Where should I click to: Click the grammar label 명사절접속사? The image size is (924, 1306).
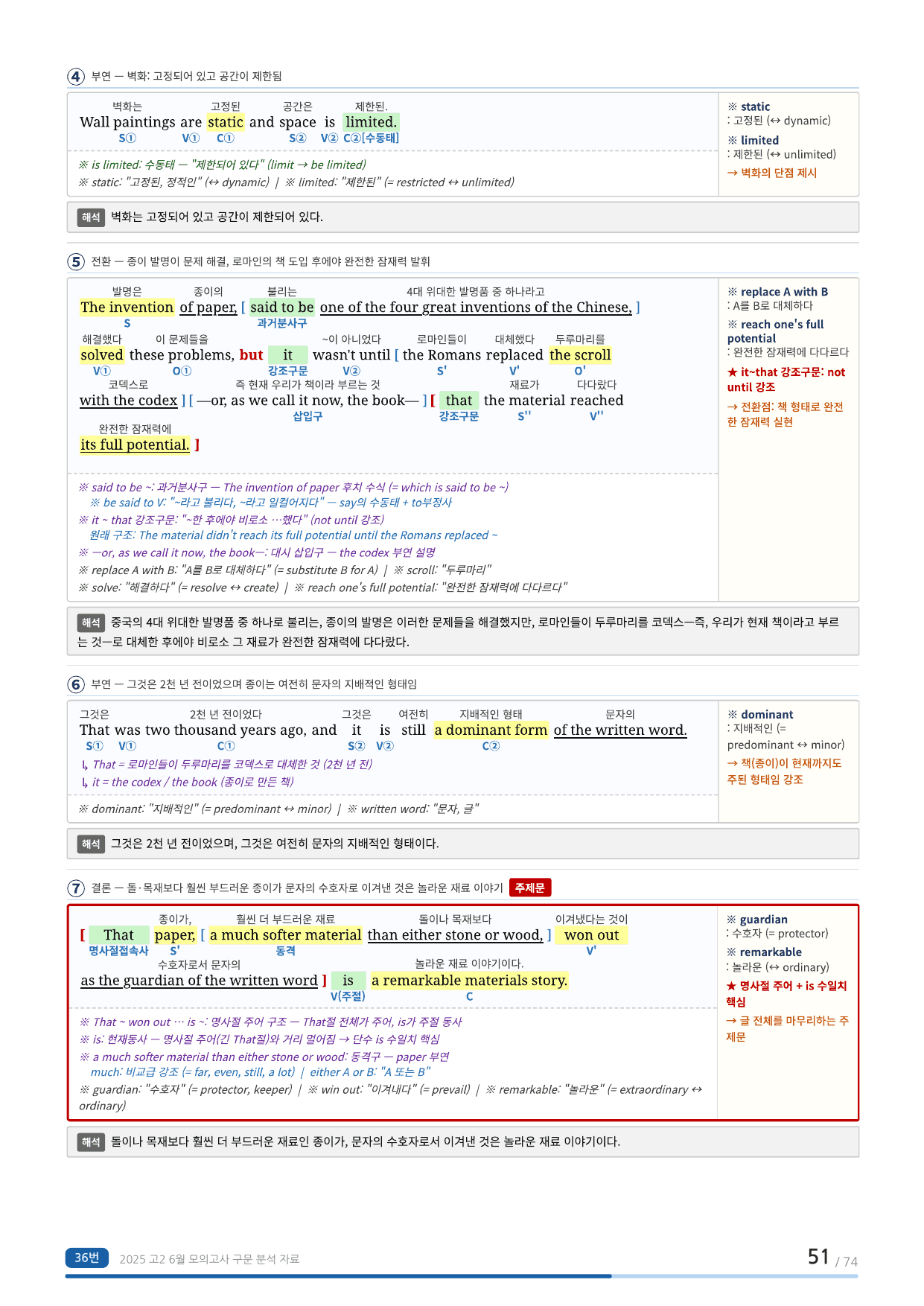[x=118, y=951]
